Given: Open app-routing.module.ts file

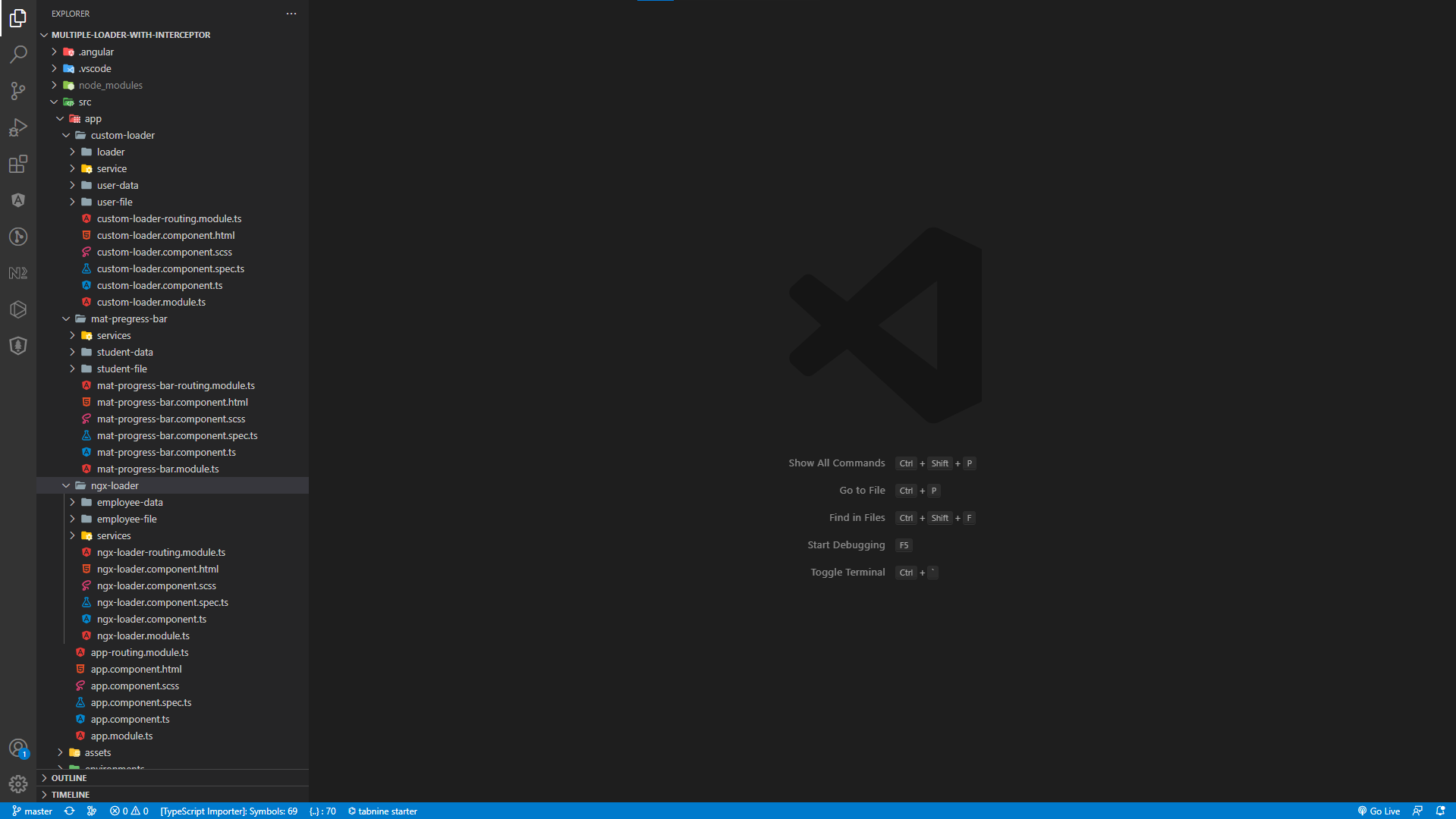Looking at the screenshot, I should (173, 652).
